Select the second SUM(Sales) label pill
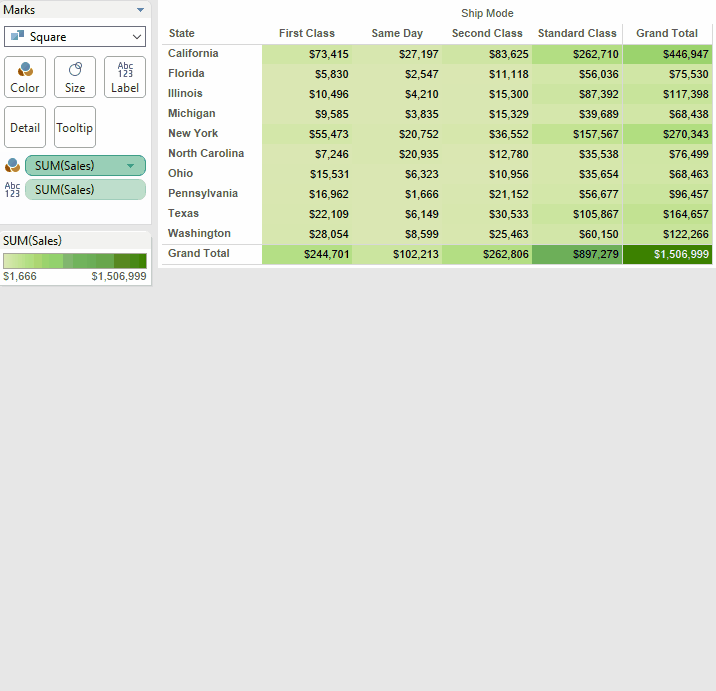 (x=85, y=189)
